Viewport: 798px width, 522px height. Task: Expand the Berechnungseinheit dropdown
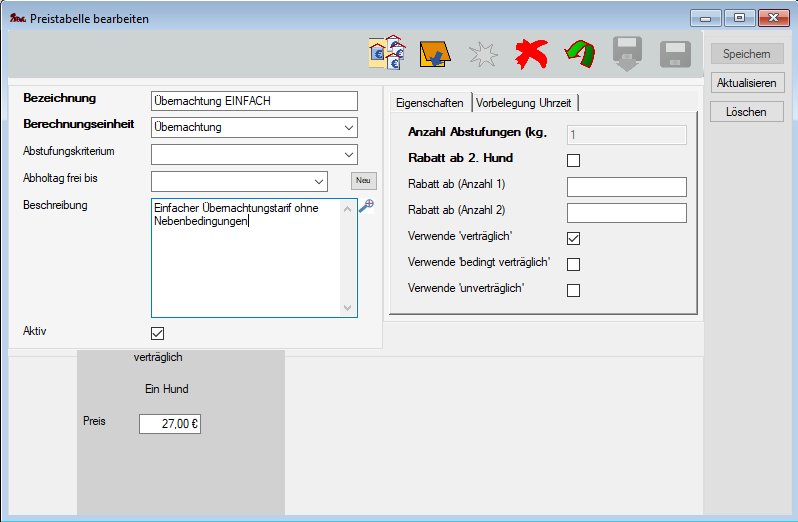pyautogui.click(x=347, y=128)
